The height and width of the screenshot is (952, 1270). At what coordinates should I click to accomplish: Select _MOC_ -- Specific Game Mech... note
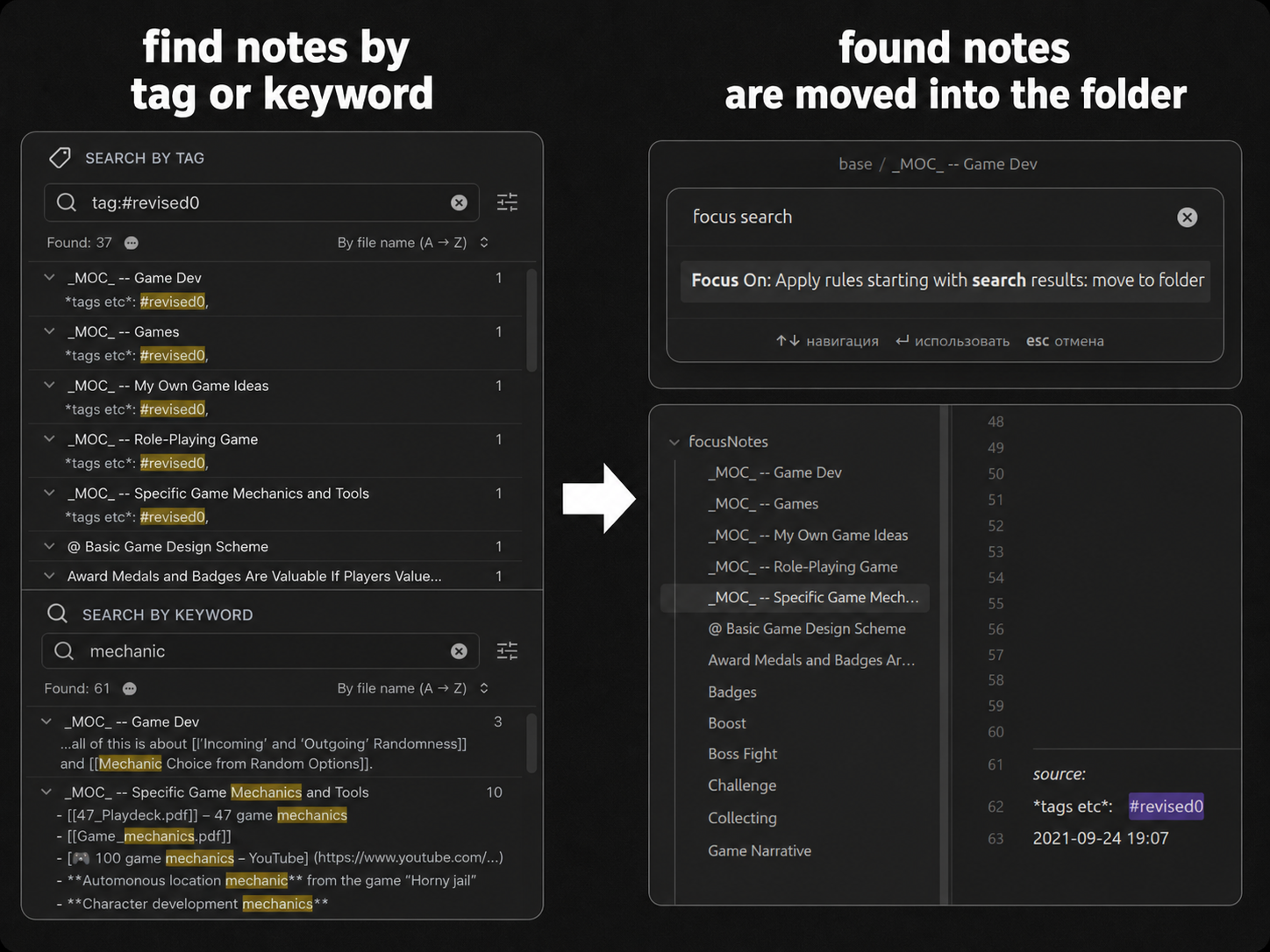click(x=795, y=598)
